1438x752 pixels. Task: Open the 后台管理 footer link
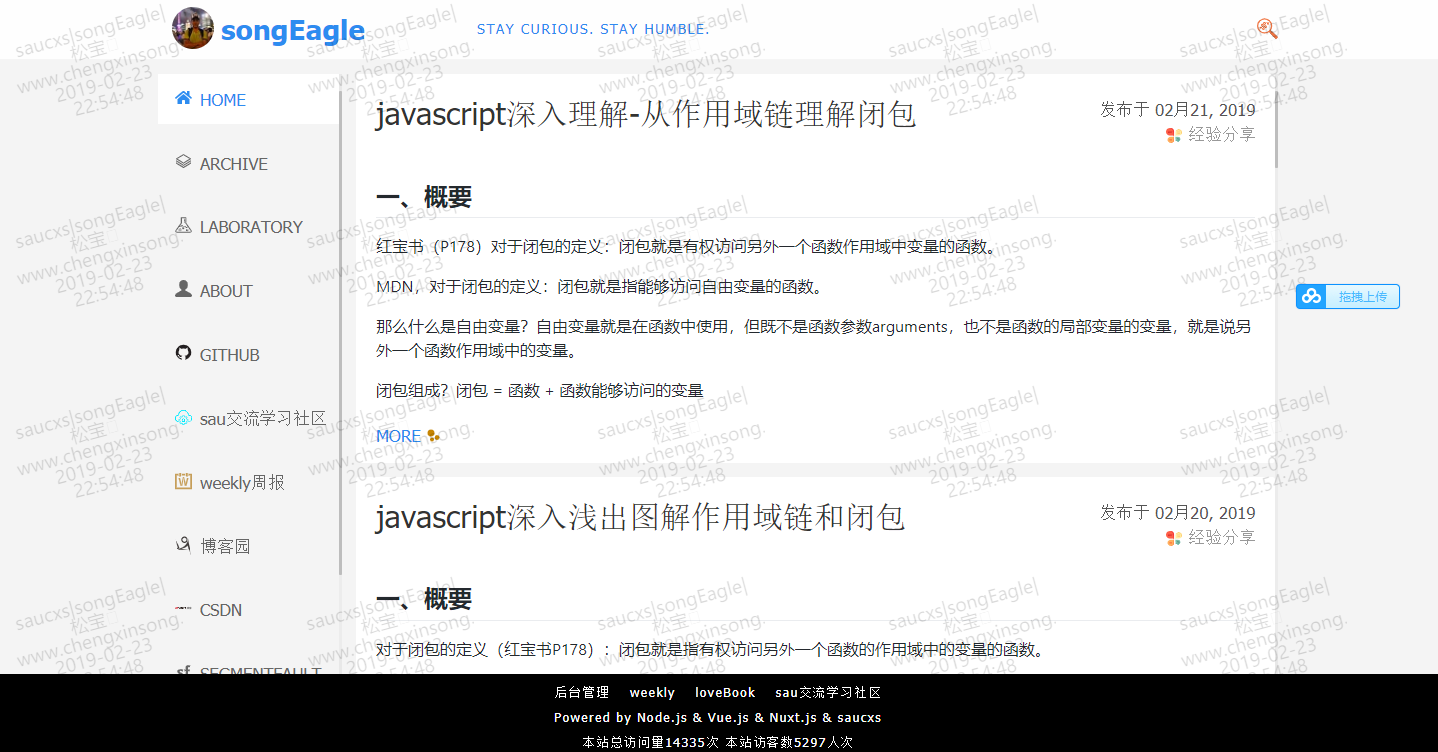(x=581, y=692)
